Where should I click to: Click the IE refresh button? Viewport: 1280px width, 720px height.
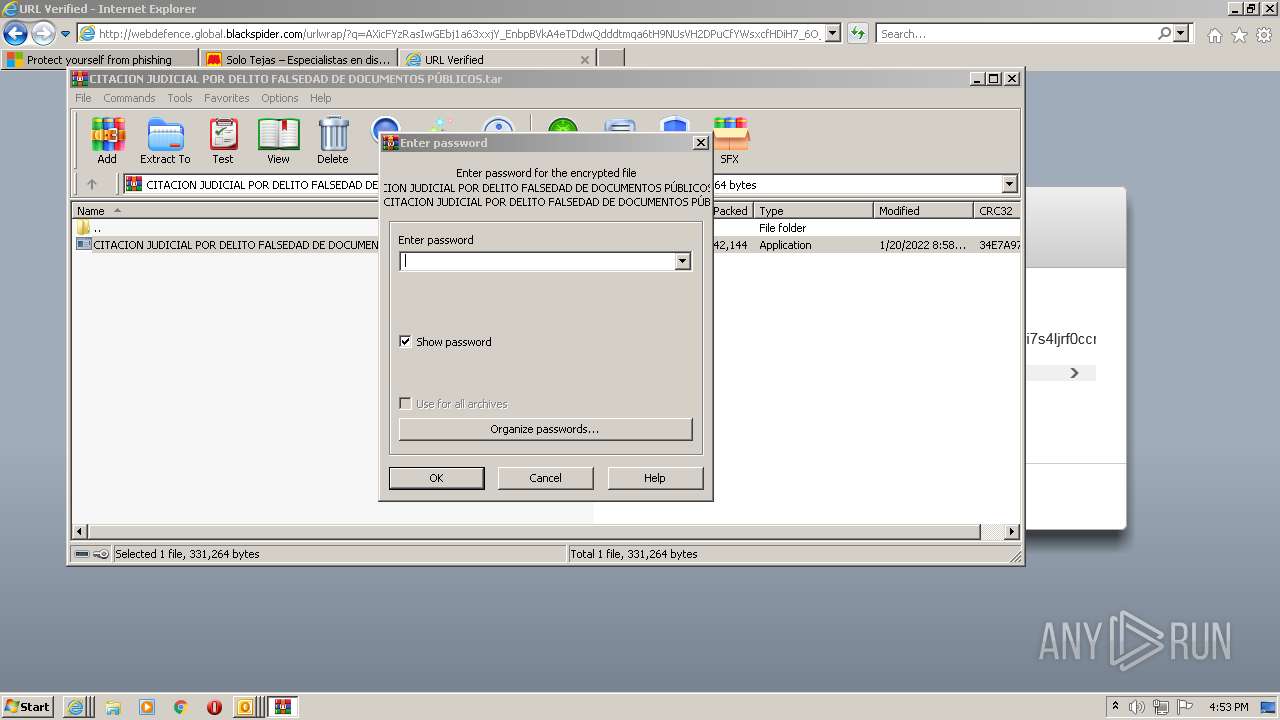coord(857,33)
